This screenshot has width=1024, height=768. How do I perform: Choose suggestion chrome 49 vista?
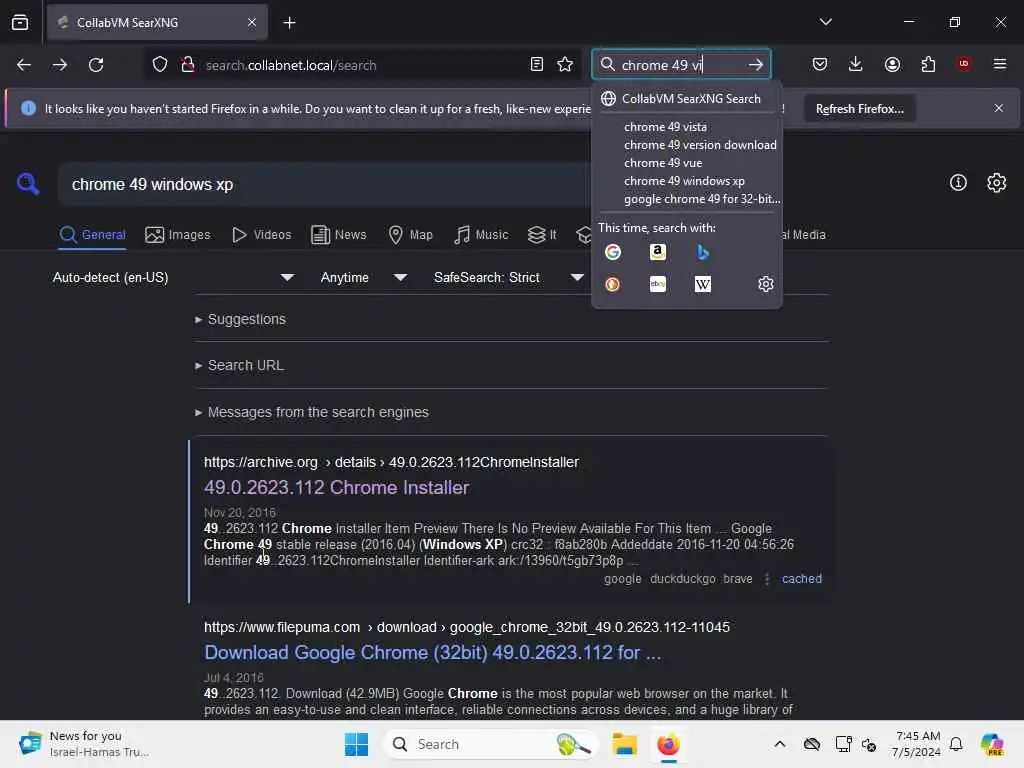coord(665,127)
